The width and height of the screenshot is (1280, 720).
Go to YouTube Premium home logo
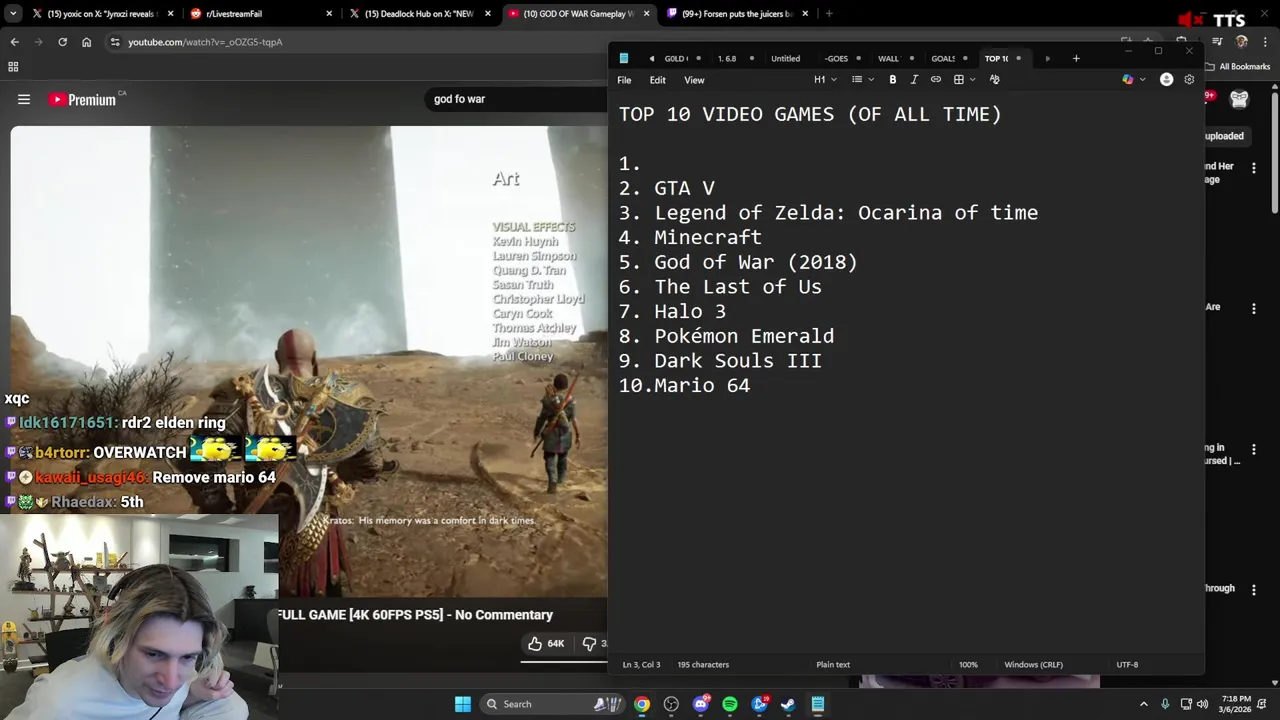[x=82, y=99]
